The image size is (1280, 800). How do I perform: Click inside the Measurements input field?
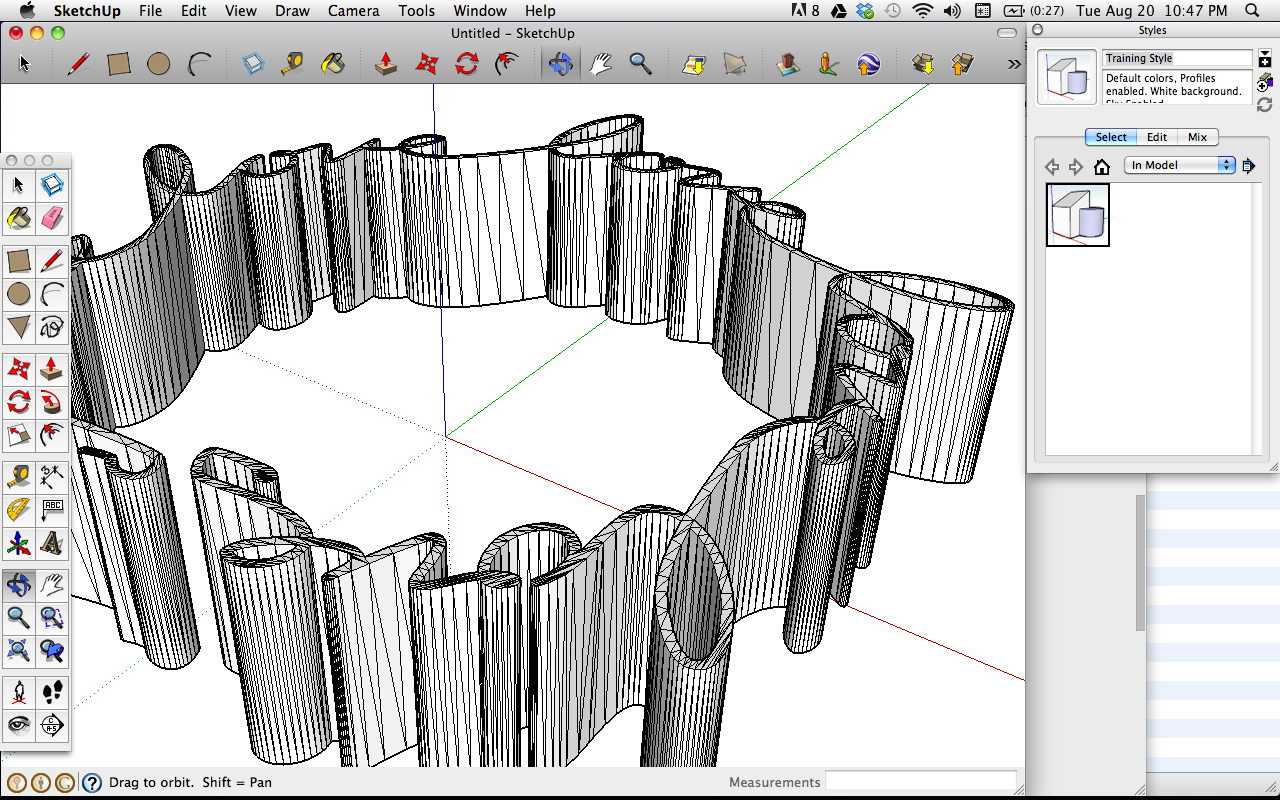point(920,781)
